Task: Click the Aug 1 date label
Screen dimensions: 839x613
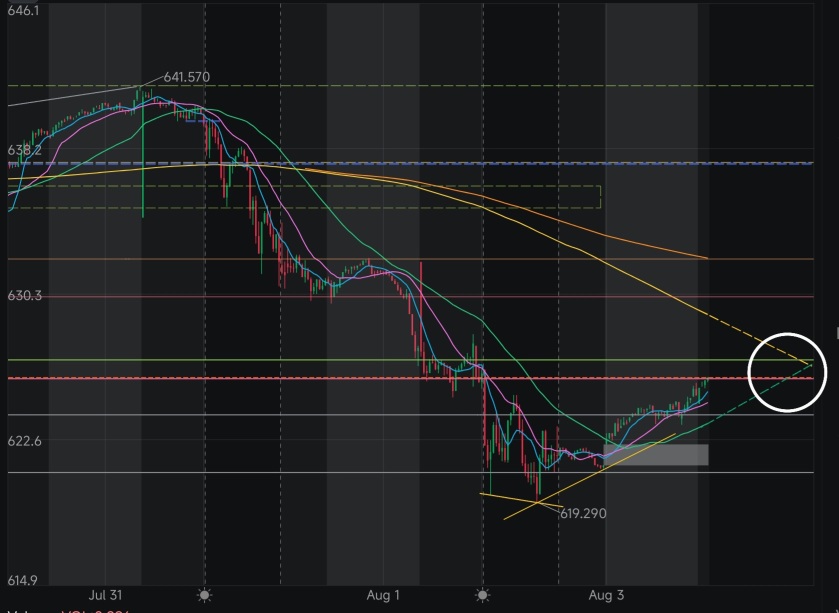Action: click(383, 595)
